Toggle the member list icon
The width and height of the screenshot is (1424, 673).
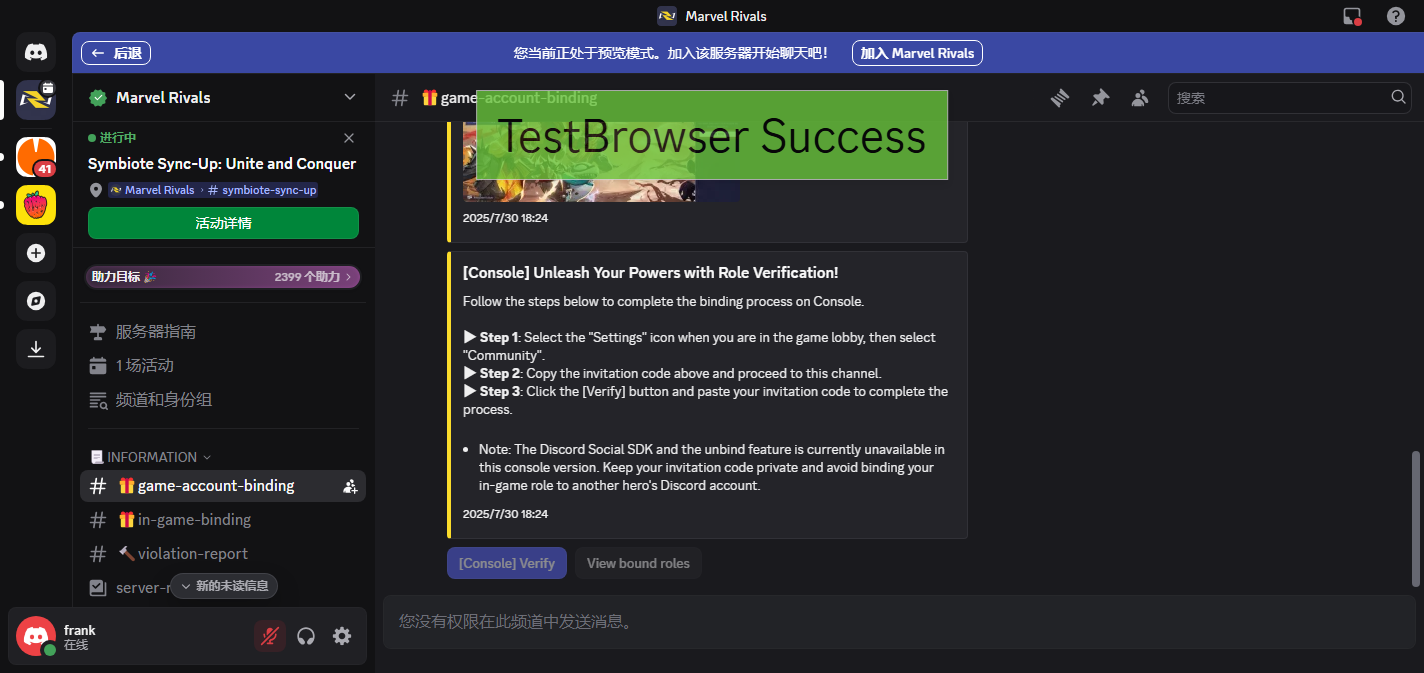(x=1140, y=98)
